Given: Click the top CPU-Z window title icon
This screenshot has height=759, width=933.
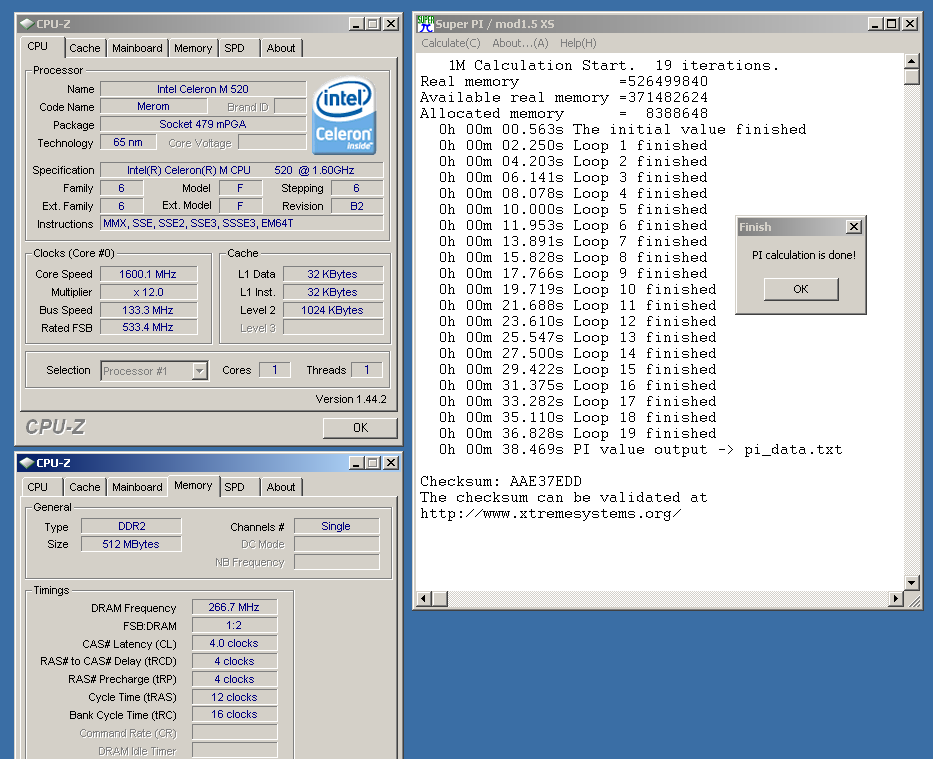Looking at the screenshot, I should pos(27,24).
